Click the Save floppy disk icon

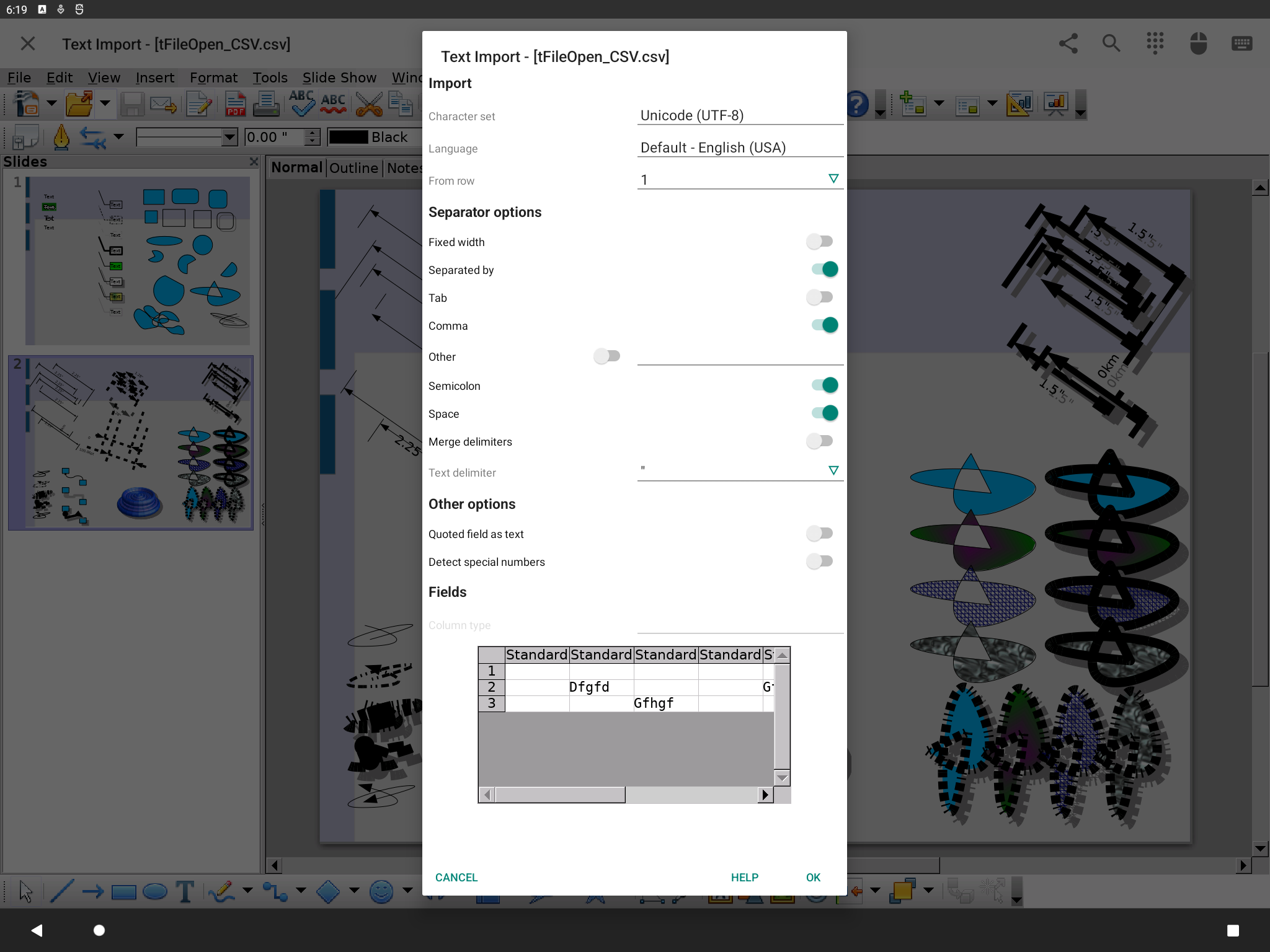[131, 104]
